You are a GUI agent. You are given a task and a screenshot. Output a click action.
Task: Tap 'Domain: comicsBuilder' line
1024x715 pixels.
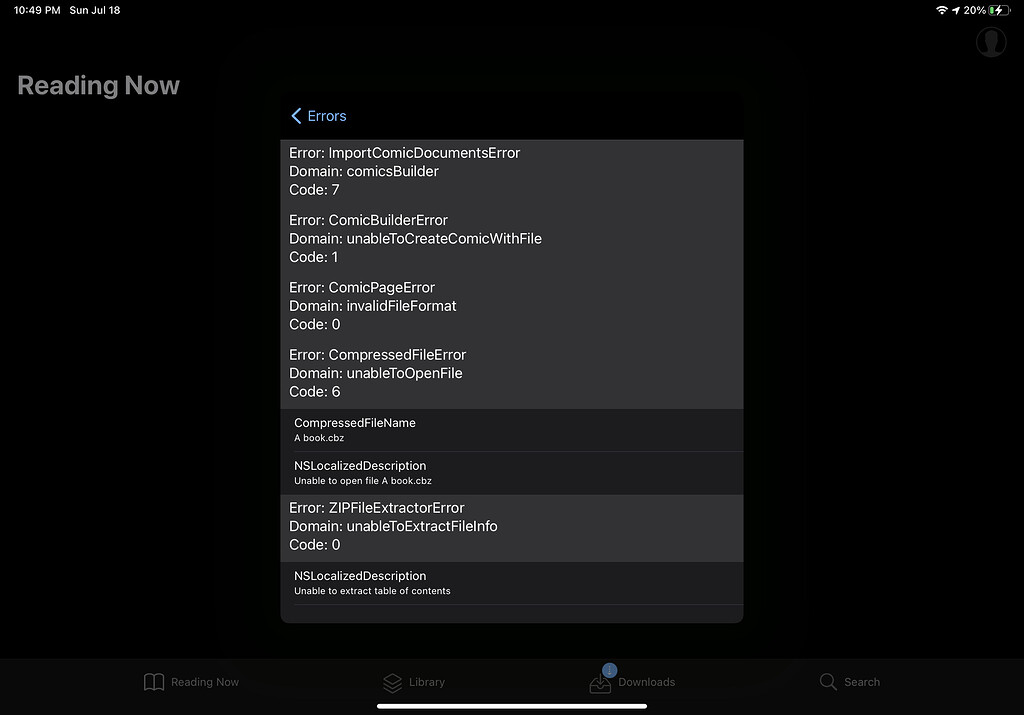(364, 171)
